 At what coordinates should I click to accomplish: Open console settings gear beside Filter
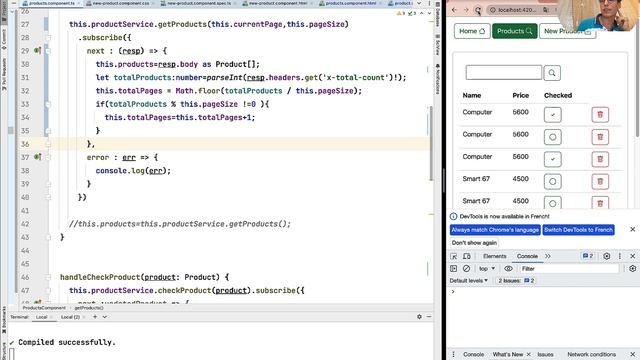tap(632, 269)
